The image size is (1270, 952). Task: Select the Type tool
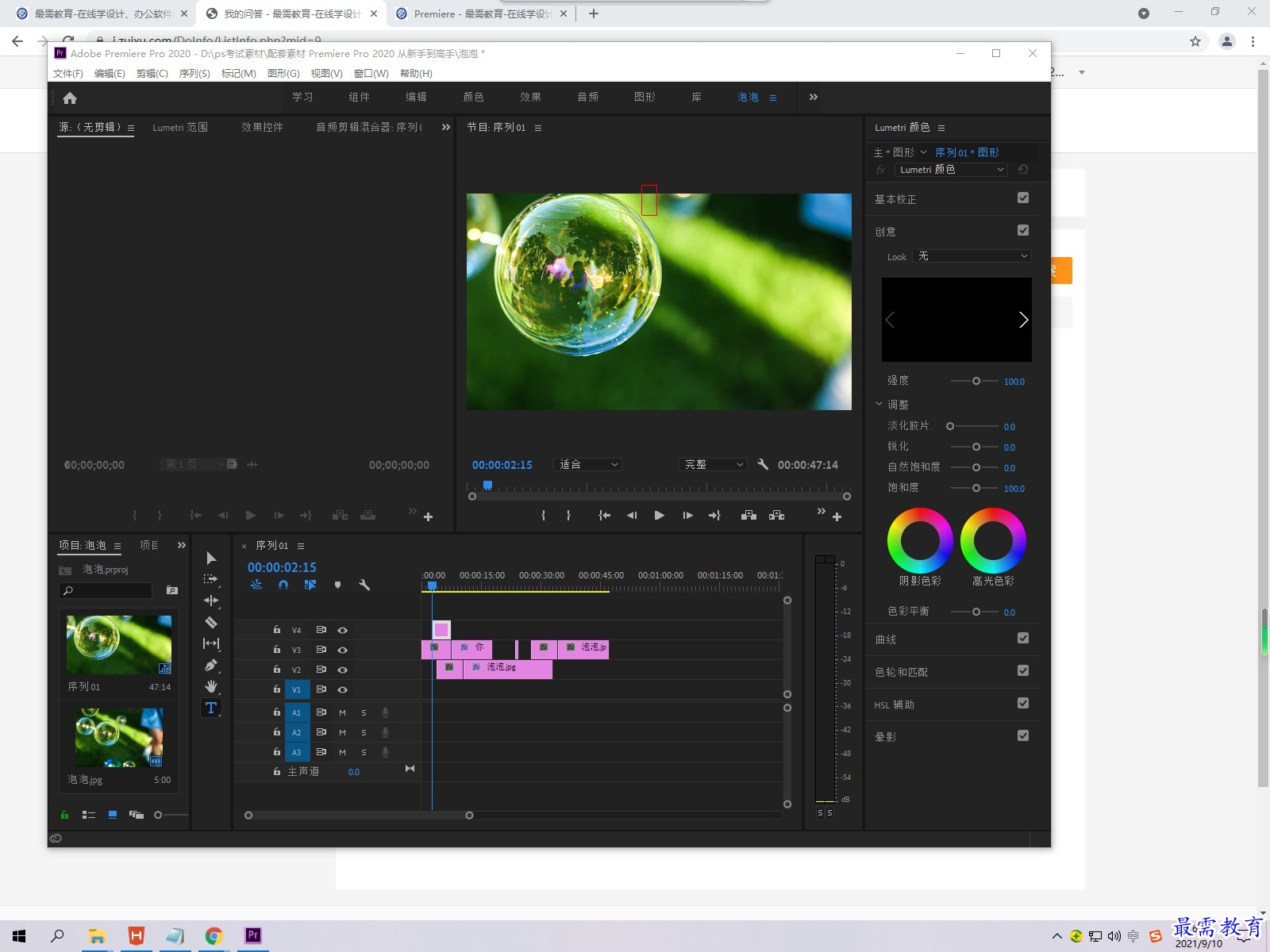pos(211,708)
